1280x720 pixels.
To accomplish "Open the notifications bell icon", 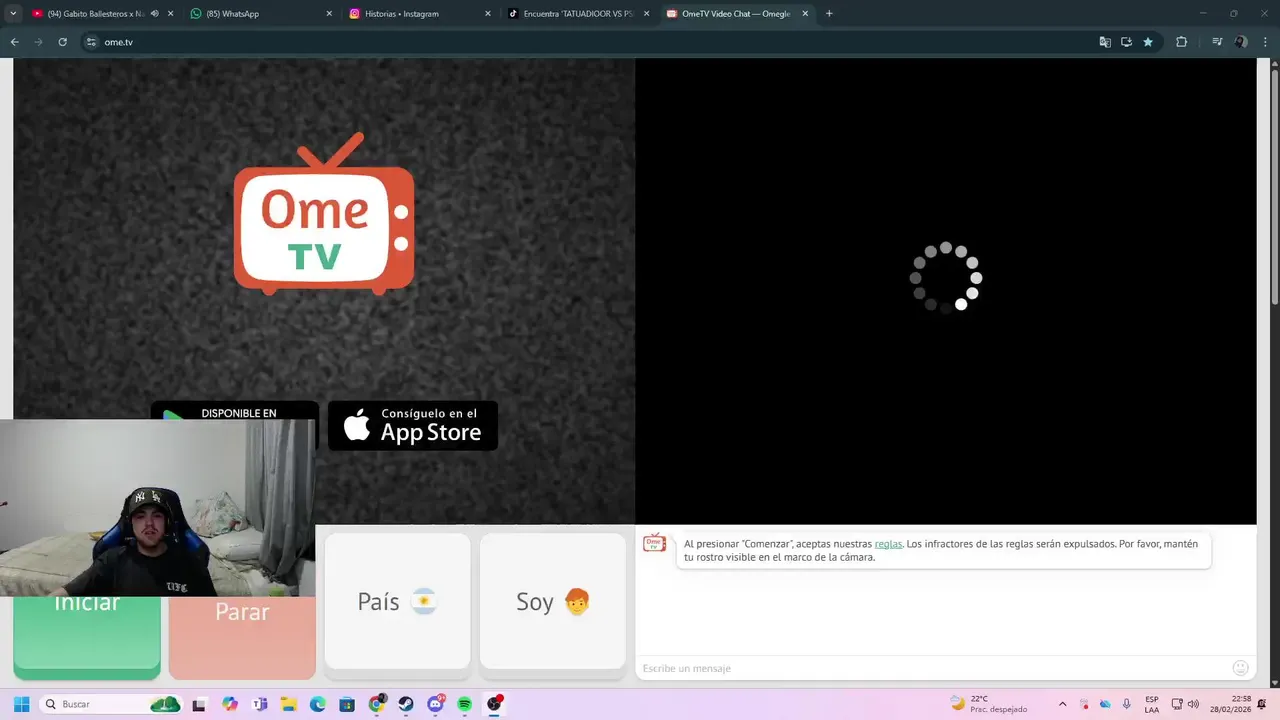I will pyautogui.click(x=1262, y=704).
